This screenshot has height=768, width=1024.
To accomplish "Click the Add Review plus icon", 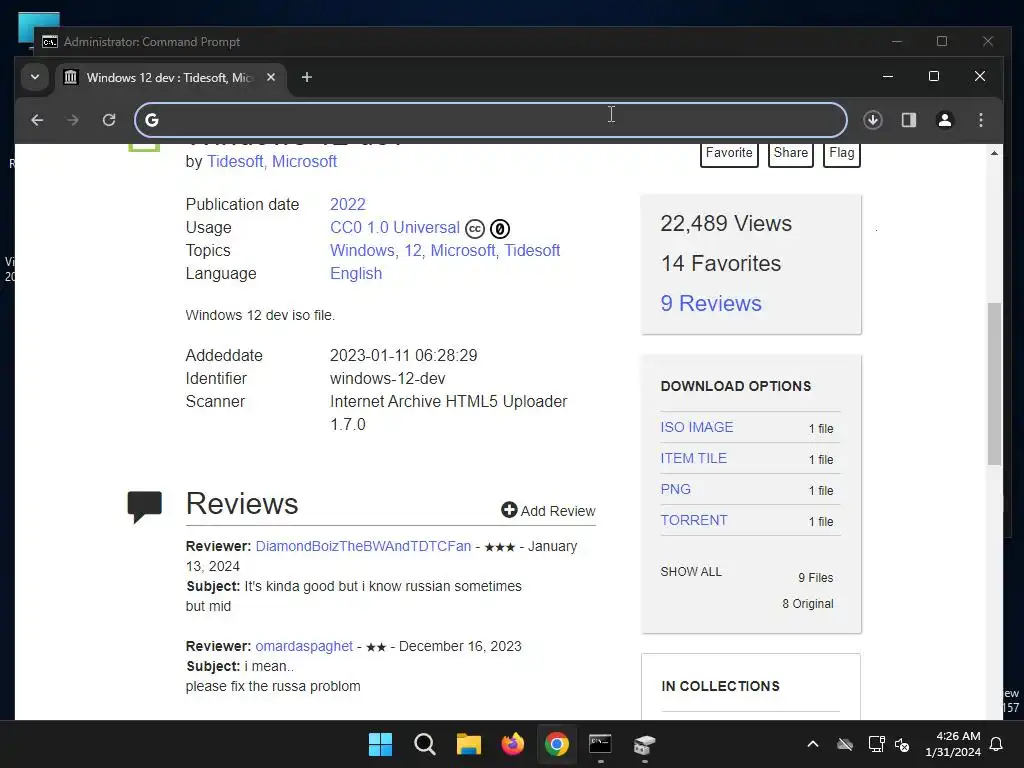I will [509, 510].
